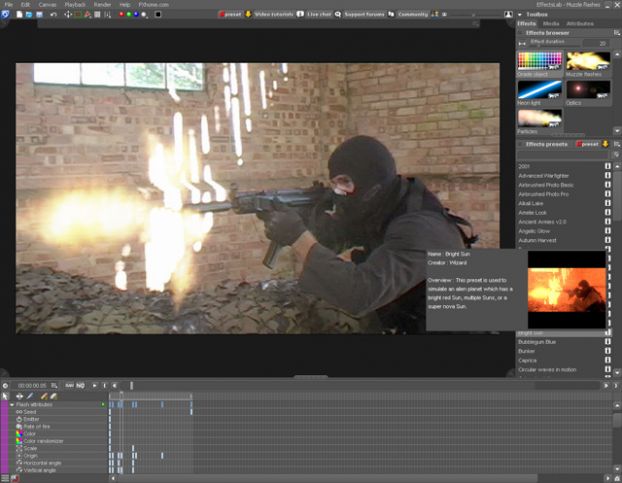622x483 pixels.
Task: Select the Airbrushed Photo Pro preset
Action: click(x=543, y=194)
